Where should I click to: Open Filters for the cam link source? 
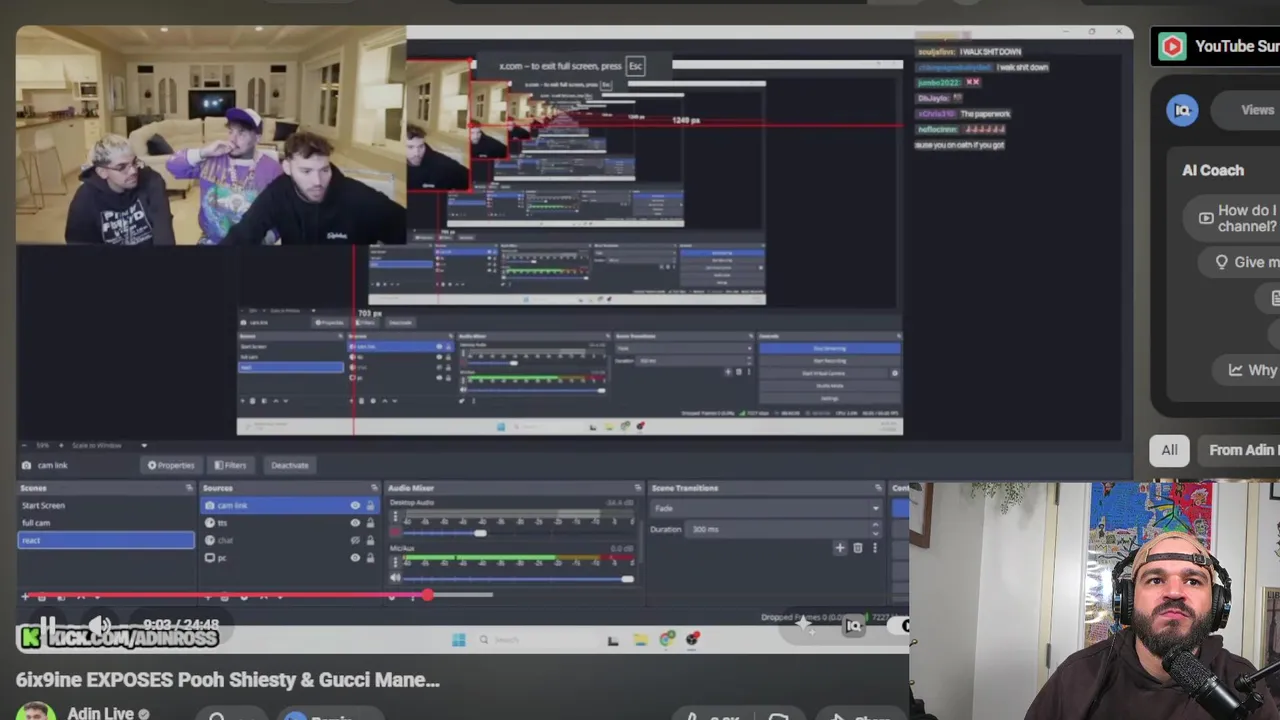coord(231,465)
